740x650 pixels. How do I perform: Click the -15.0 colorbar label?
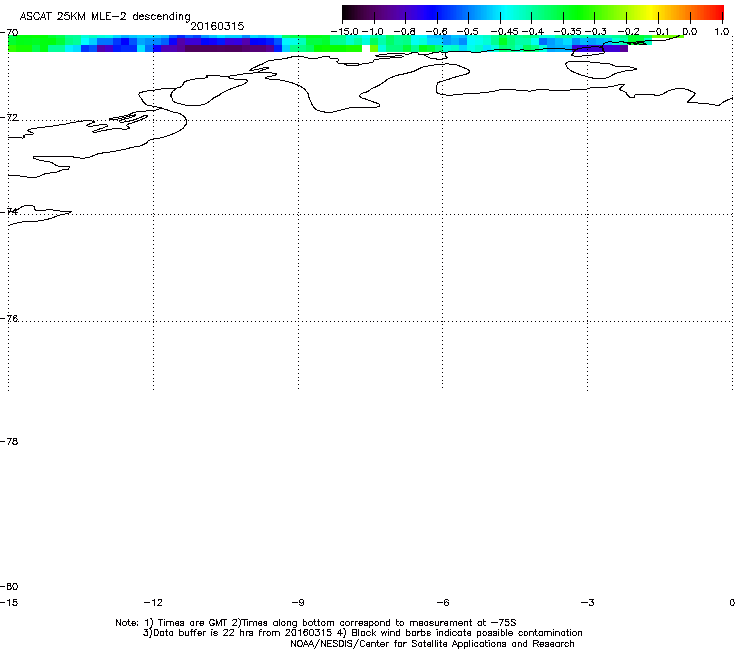pyautogui.click(x=344, y=32)
